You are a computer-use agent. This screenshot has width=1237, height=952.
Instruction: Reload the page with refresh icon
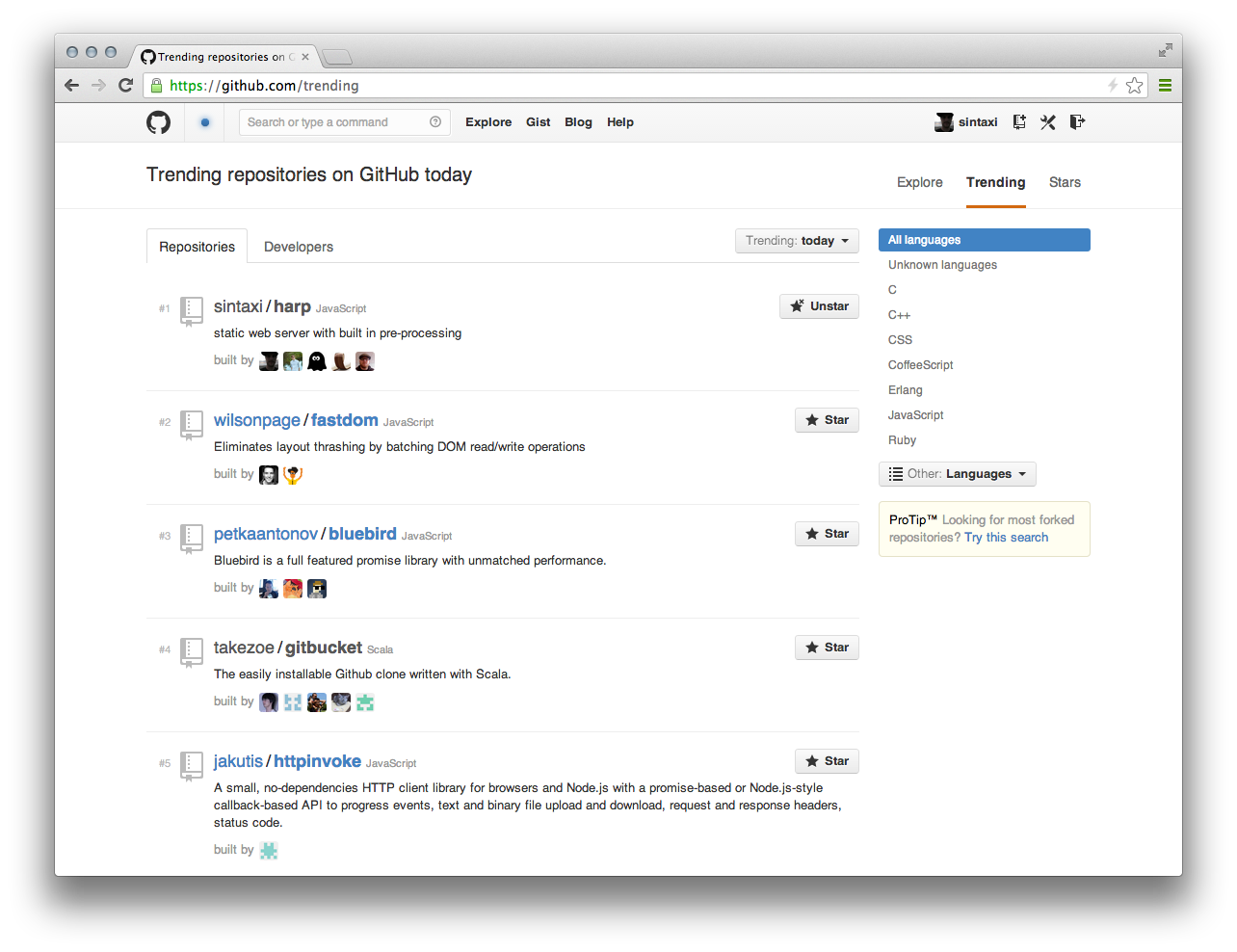(125, 85)
